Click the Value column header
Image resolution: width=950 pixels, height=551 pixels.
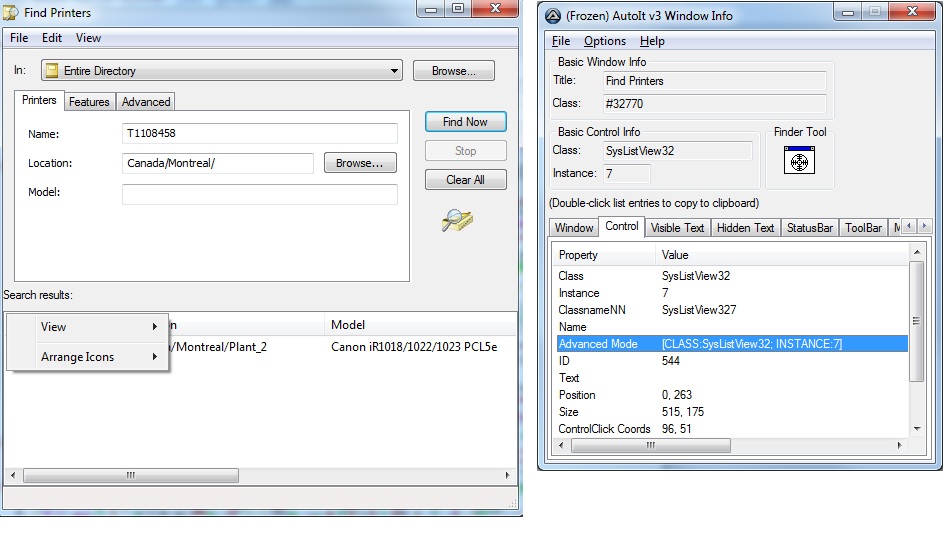click(x=782, y=255)
